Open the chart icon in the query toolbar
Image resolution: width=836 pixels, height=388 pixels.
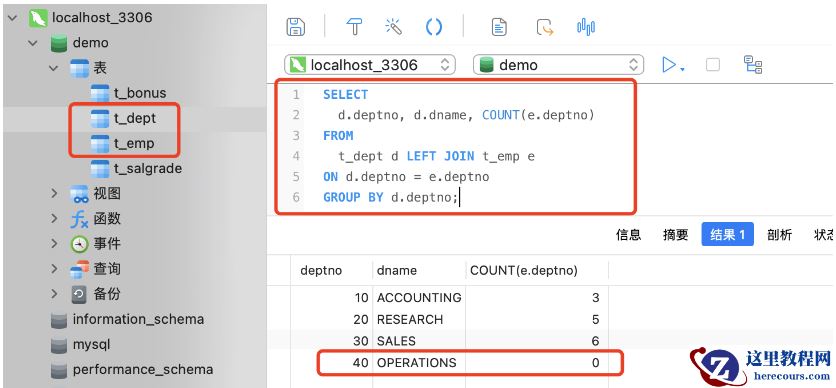[x=586, y=27]
